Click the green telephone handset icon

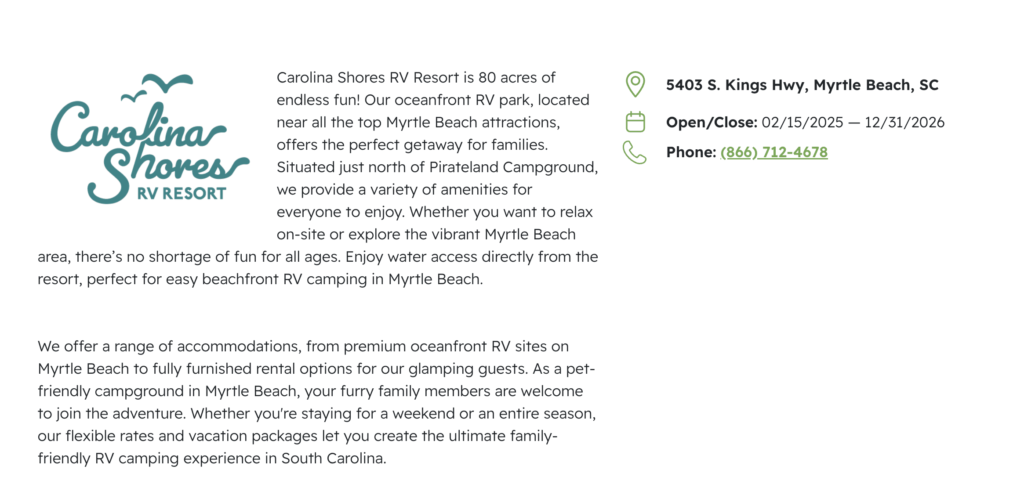(x=634, y=153)
